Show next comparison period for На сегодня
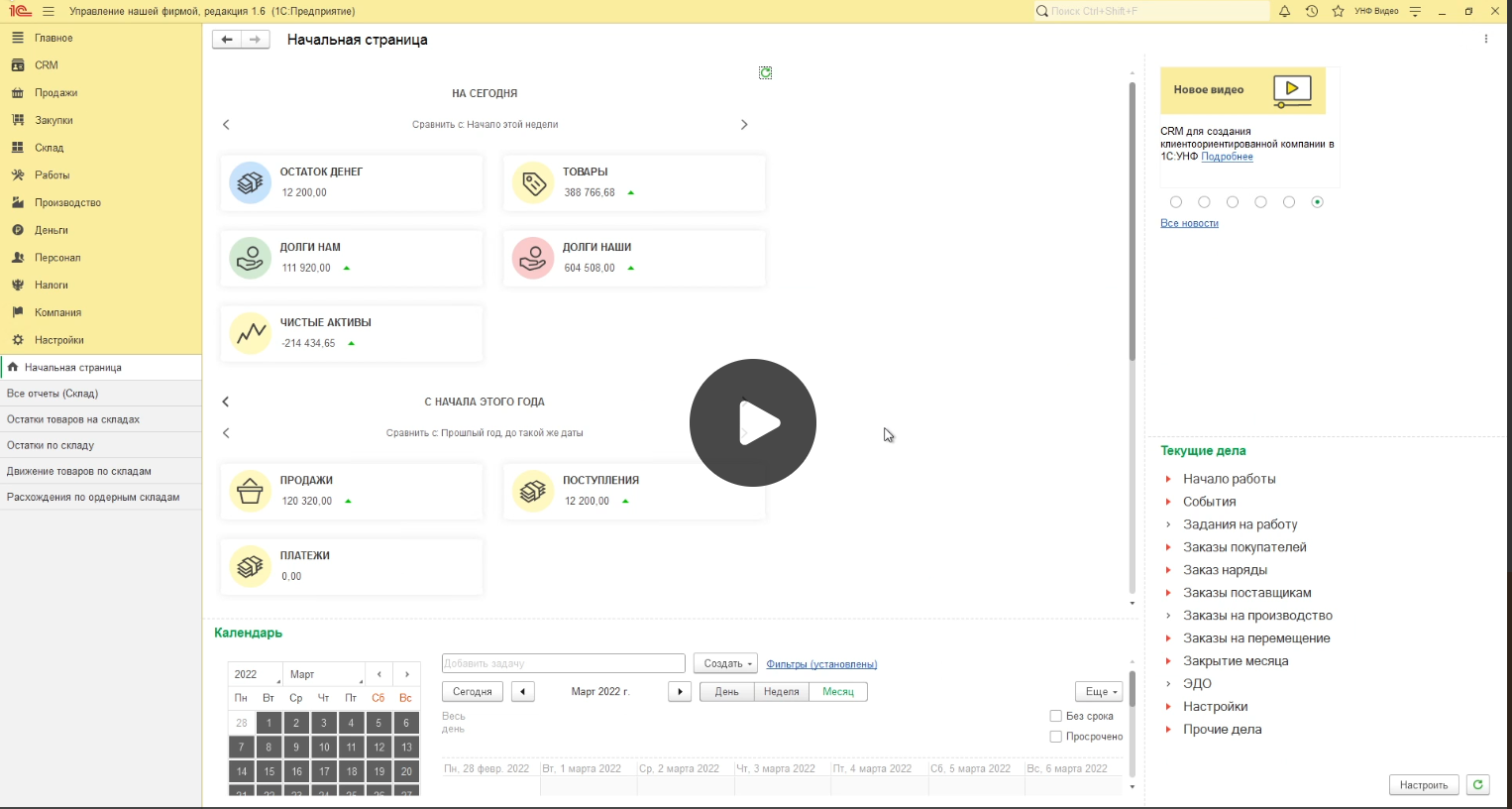The width and height of the screenshot is (1512, 809). click(744, 125)
